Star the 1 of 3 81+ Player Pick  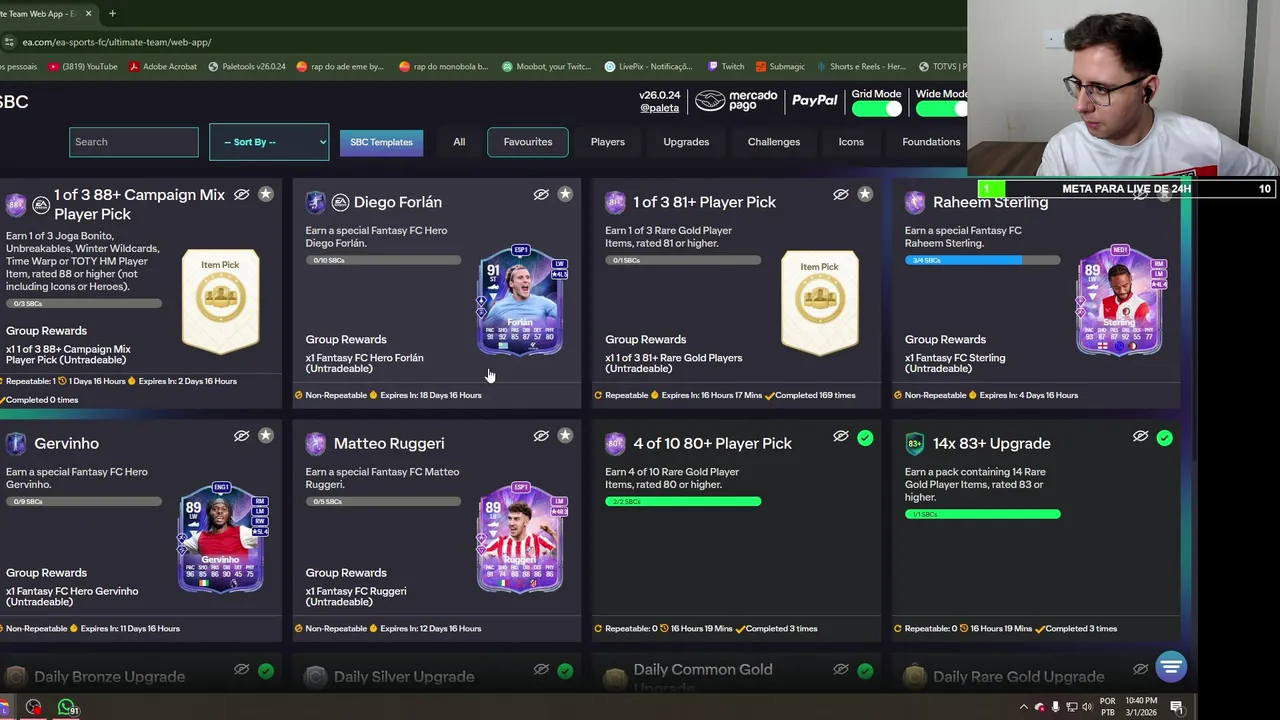pyautogui.click(x=865, y=194)
